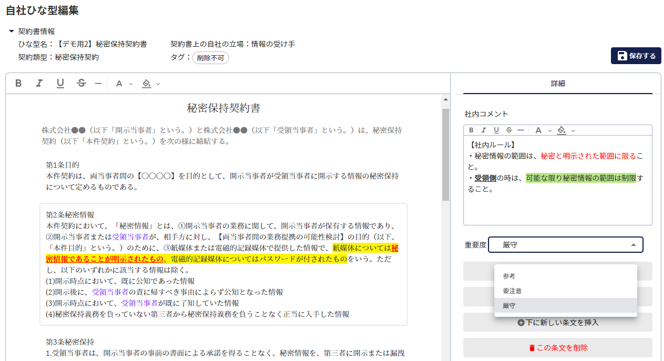Select 参考 from the importance list
The width and height of the screenshot is (664, 361).
(x=565, y=276)
